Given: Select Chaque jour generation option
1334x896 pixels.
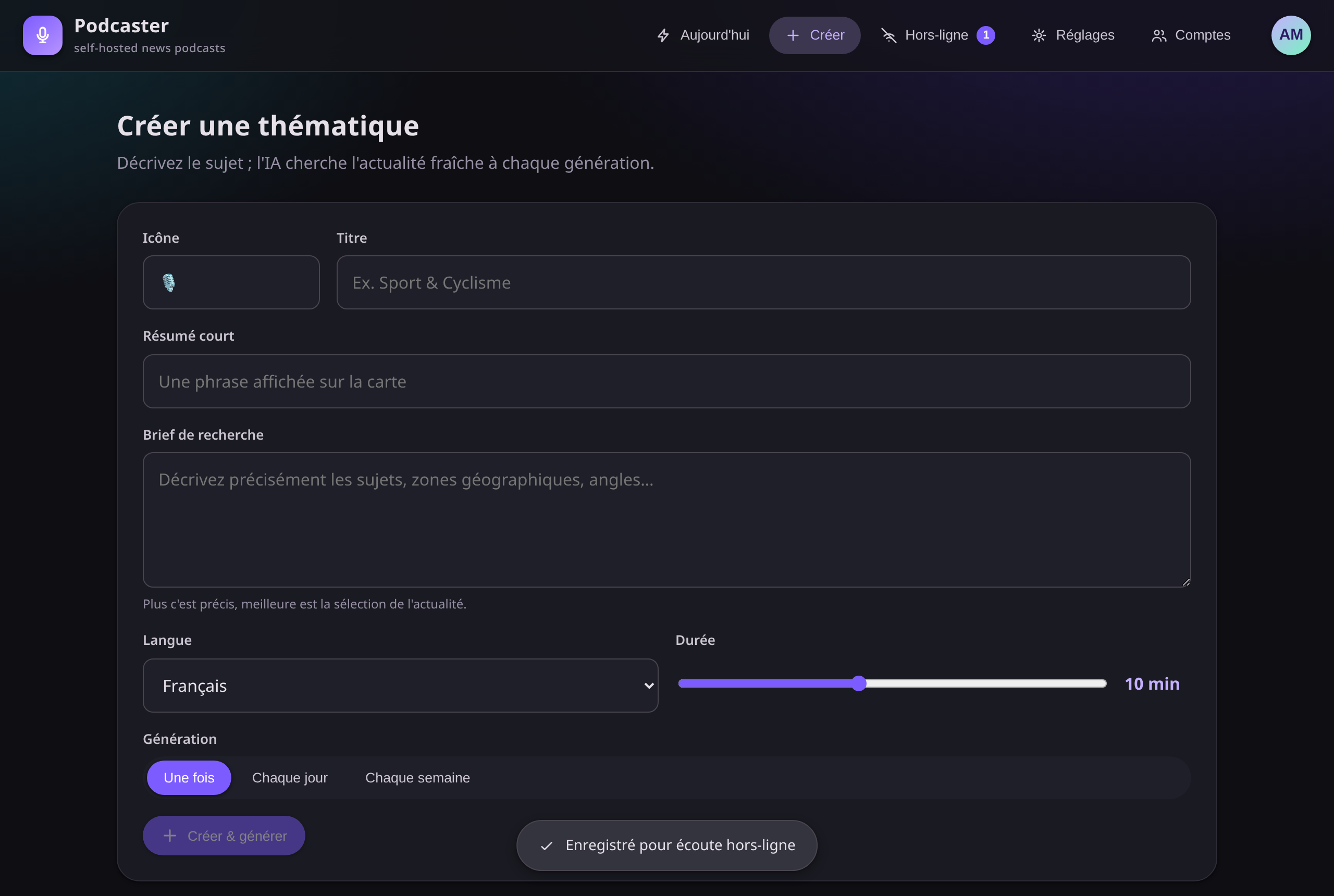Looking at the screenshot, I should 290,778.
